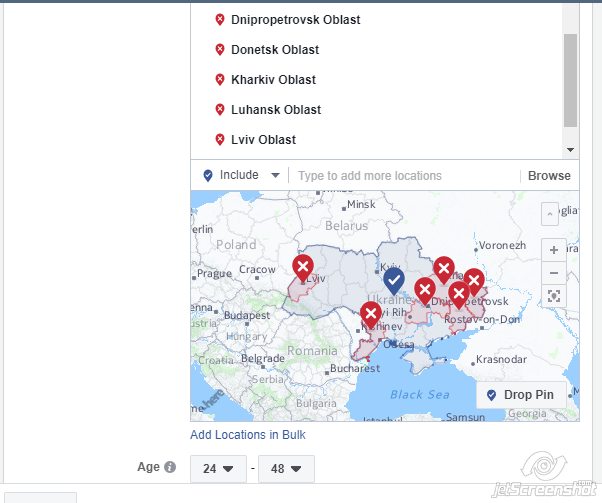Zoom in on the map

tap(554, 249)
